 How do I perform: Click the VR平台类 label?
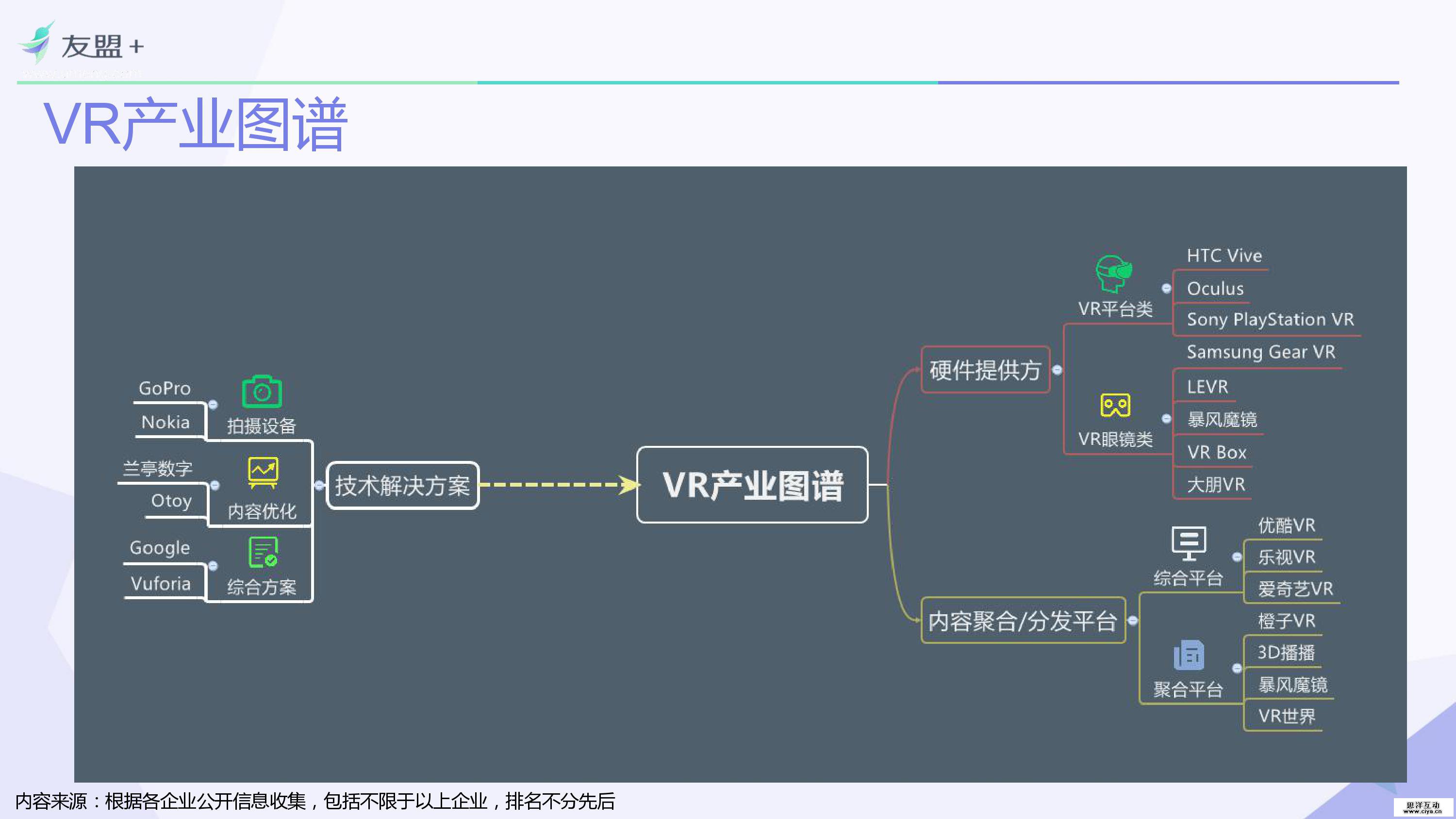coord(1115,309)
